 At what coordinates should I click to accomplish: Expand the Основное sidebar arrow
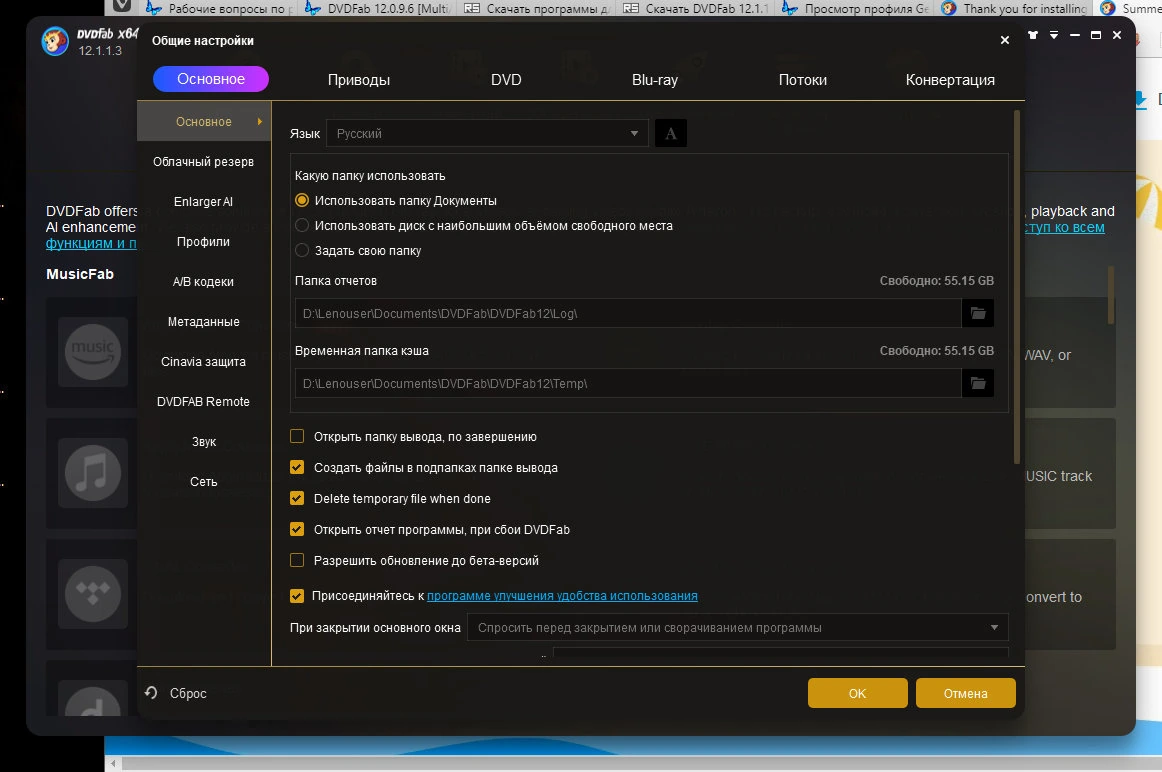tap(259, 122)
